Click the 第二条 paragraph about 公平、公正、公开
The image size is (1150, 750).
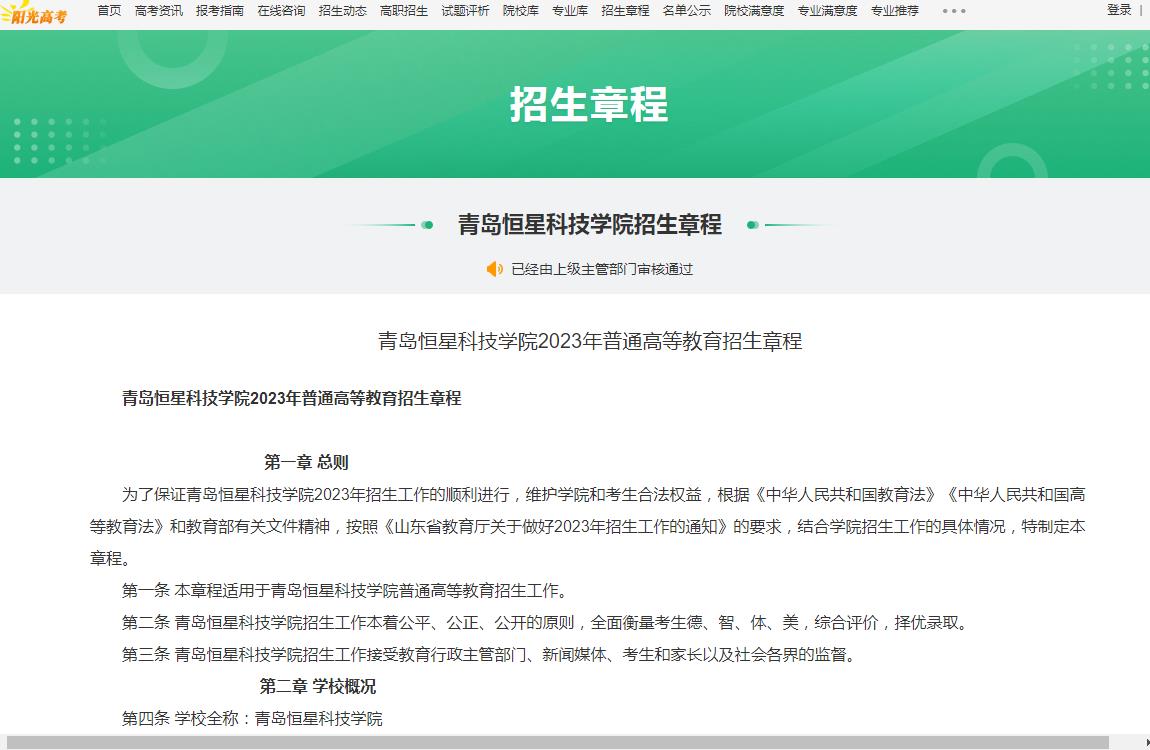pyautogui.click(x=548, y=622)
